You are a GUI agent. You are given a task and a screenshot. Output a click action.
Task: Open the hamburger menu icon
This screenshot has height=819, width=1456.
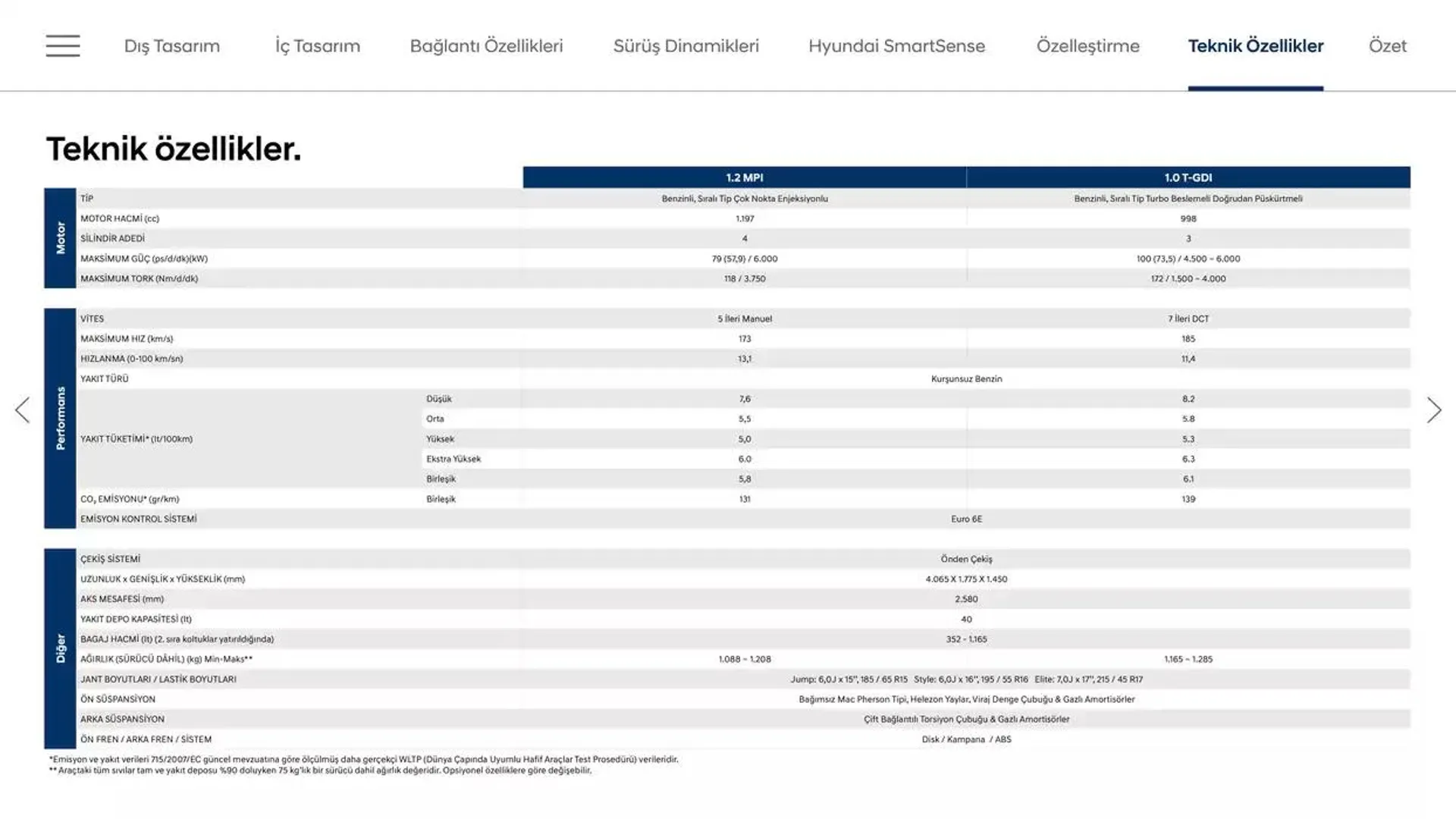(x=62, y=45)
